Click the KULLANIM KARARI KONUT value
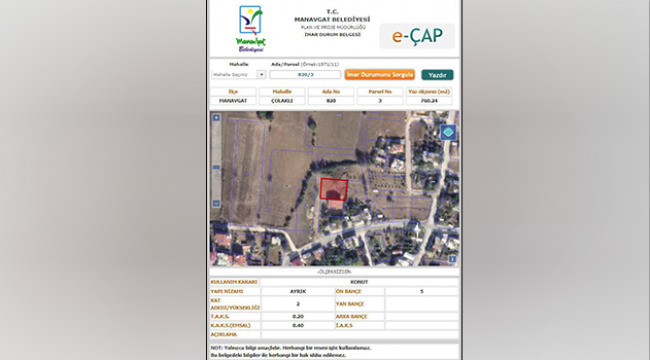The image size is (650, 360). click(x=359, y=282)
